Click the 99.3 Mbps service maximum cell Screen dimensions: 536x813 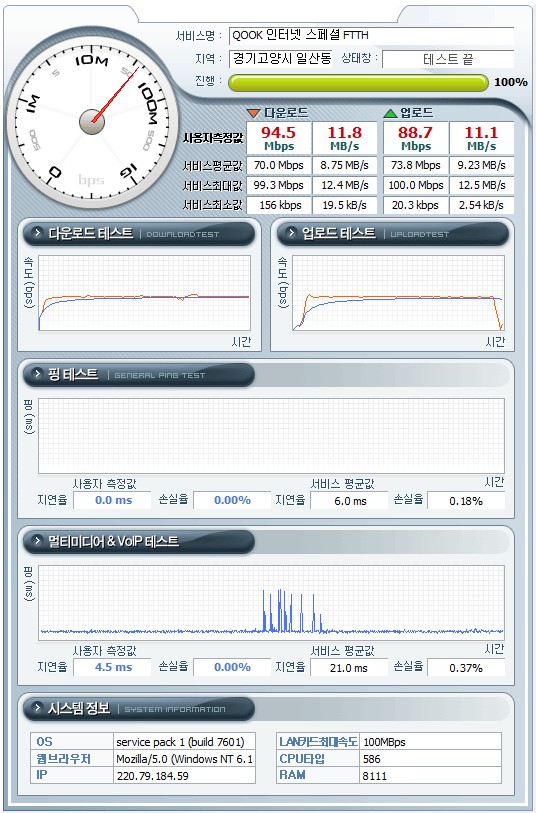click(279, 185)
